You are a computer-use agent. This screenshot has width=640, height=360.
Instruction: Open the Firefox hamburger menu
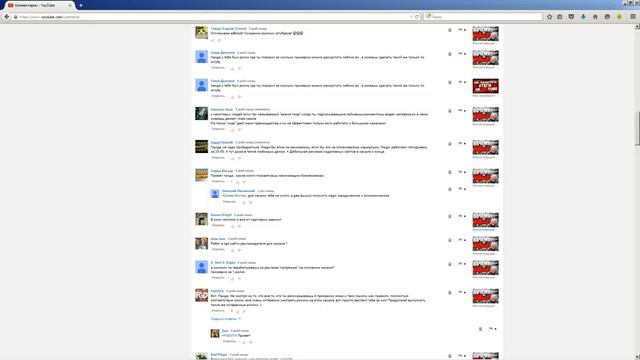[x=633, y=17]
